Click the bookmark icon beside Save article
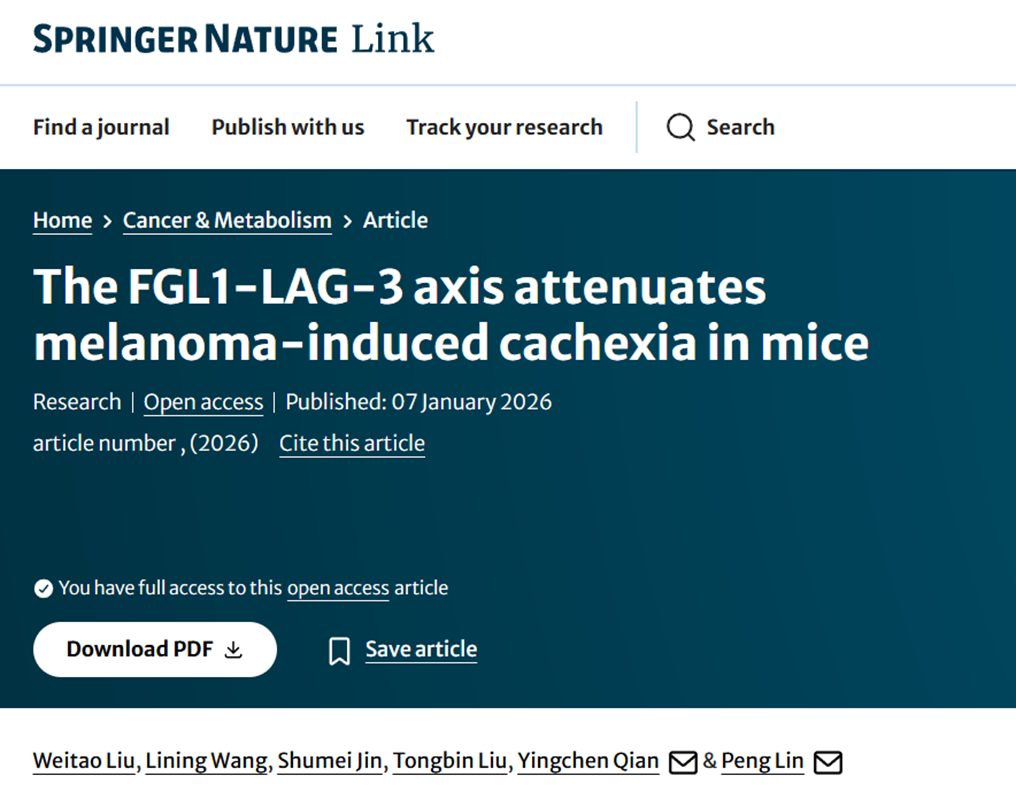Viewport: 1016px width, 807px height. (339, 651)
